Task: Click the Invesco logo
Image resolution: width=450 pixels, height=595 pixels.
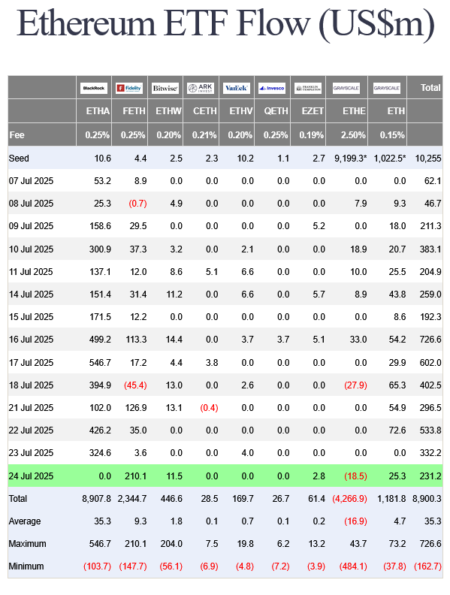Action: coord(272,88)
